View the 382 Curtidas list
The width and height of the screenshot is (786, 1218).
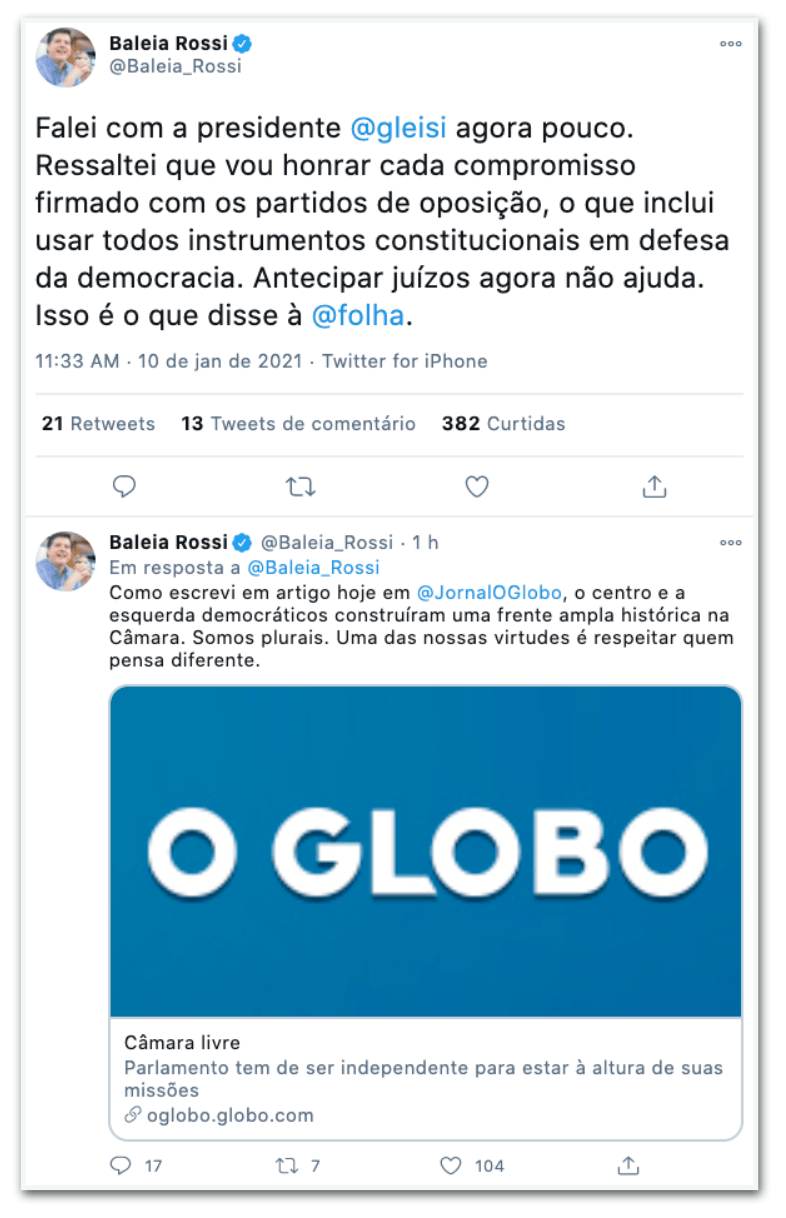503,424
